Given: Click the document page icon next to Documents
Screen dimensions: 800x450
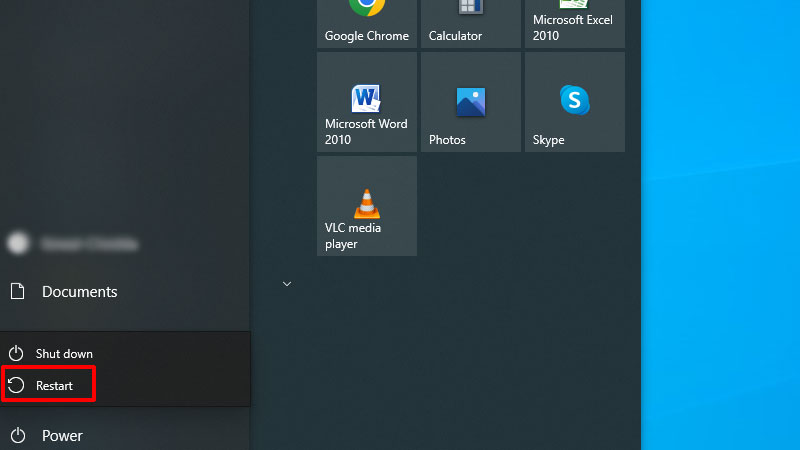Looking at the screenshot, I should pyautogui.click(x=17, y=291).
